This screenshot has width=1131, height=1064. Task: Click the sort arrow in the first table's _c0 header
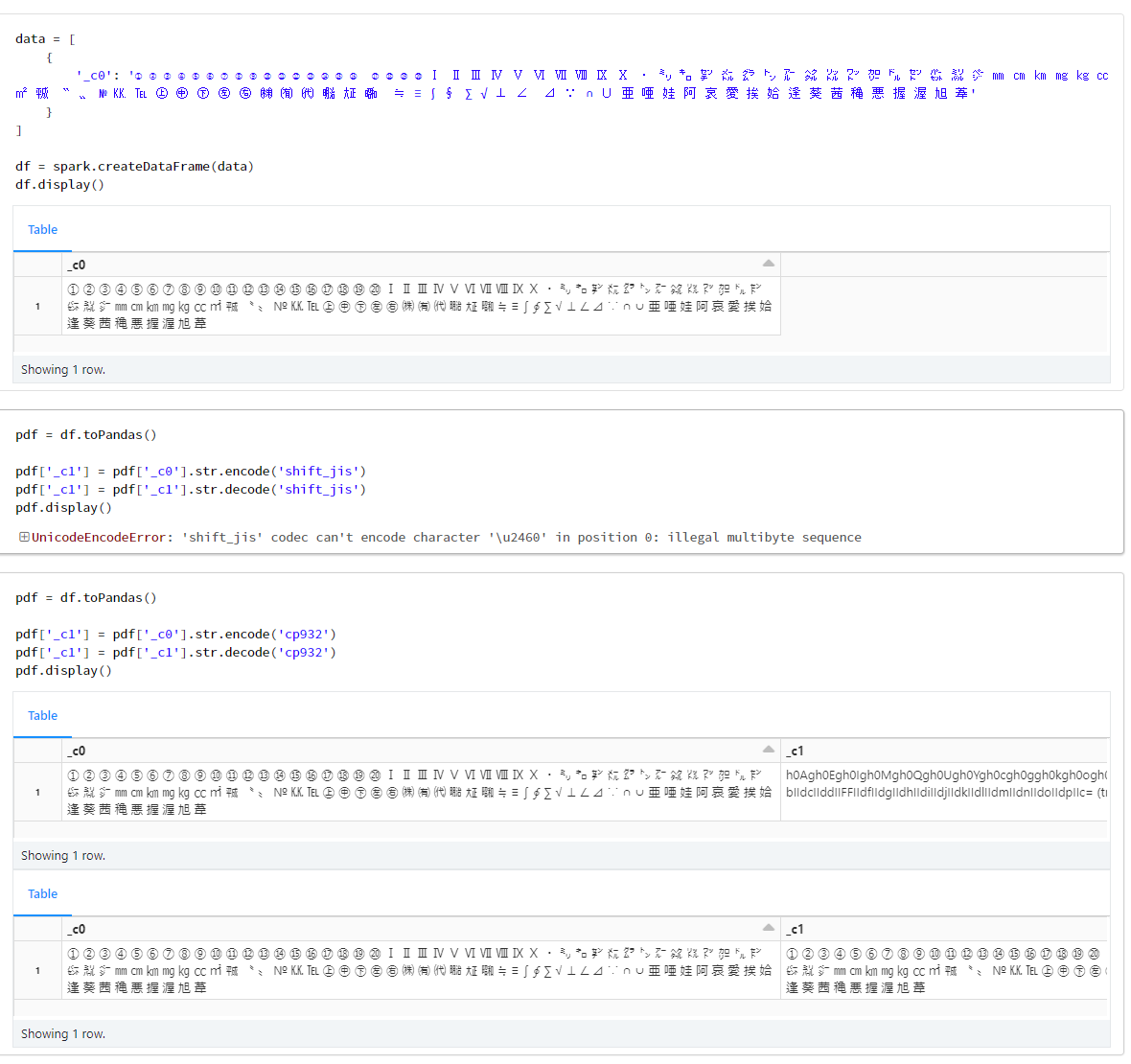click(767, 262)
